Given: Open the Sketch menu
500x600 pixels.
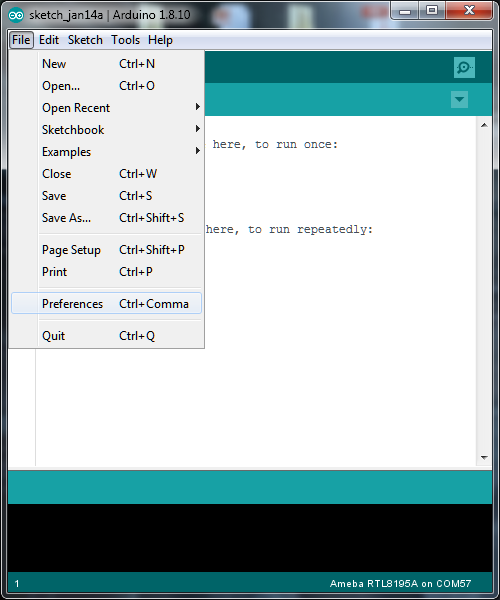Looking at the screenshot, I should click(x=85, y=40).
